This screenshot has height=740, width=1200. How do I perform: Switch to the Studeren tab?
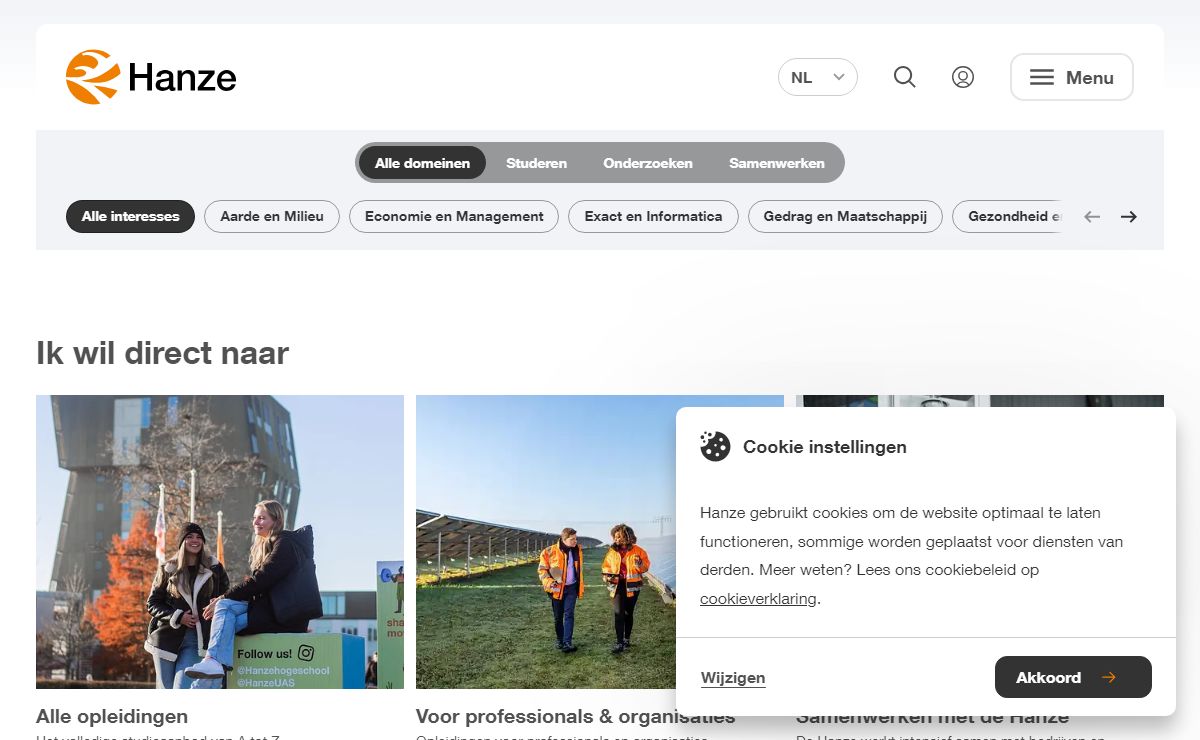536,163
